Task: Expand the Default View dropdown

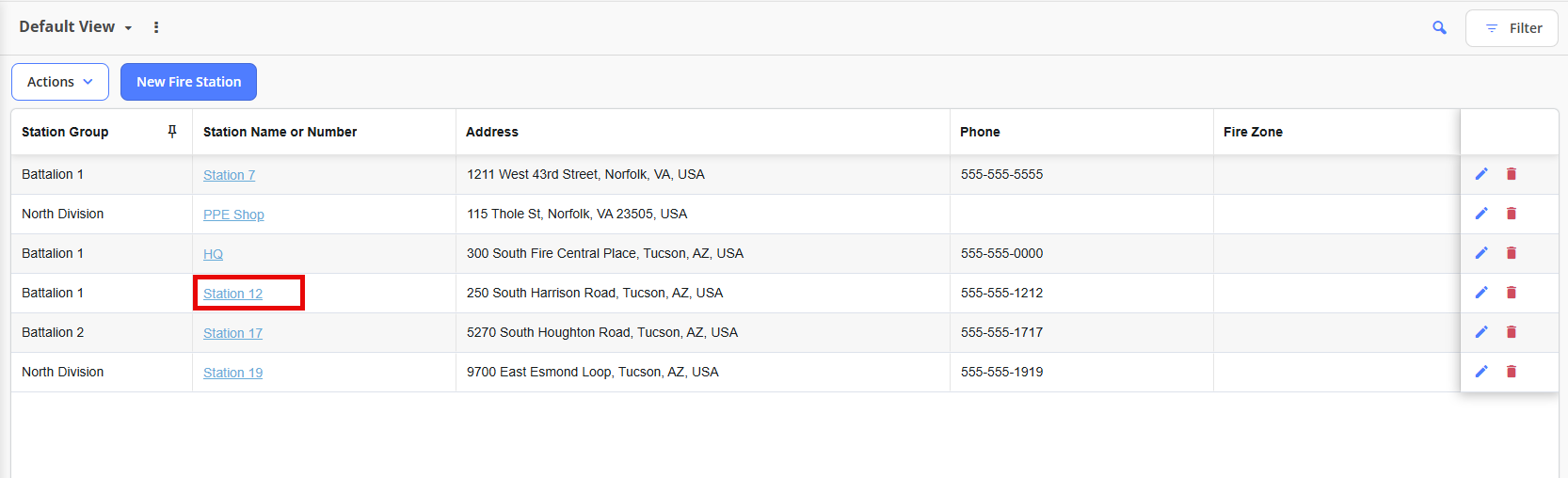Action: click(75, 27)
